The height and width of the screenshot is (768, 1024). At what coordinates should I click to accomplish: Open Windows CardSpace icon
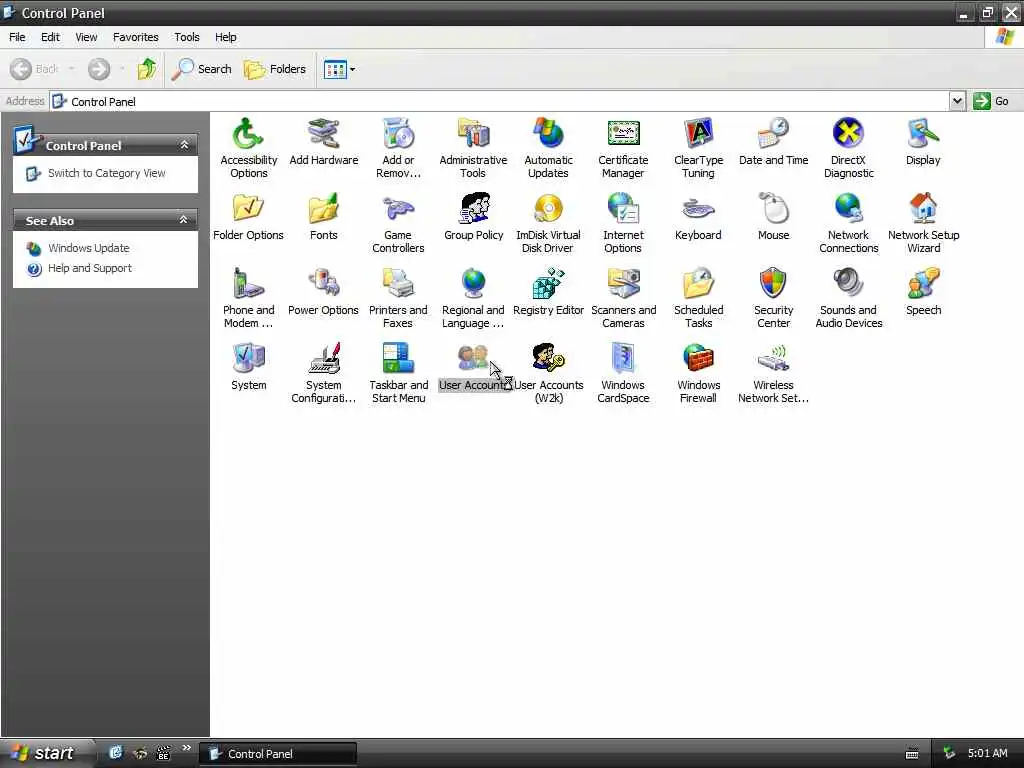tap(623, 359)
